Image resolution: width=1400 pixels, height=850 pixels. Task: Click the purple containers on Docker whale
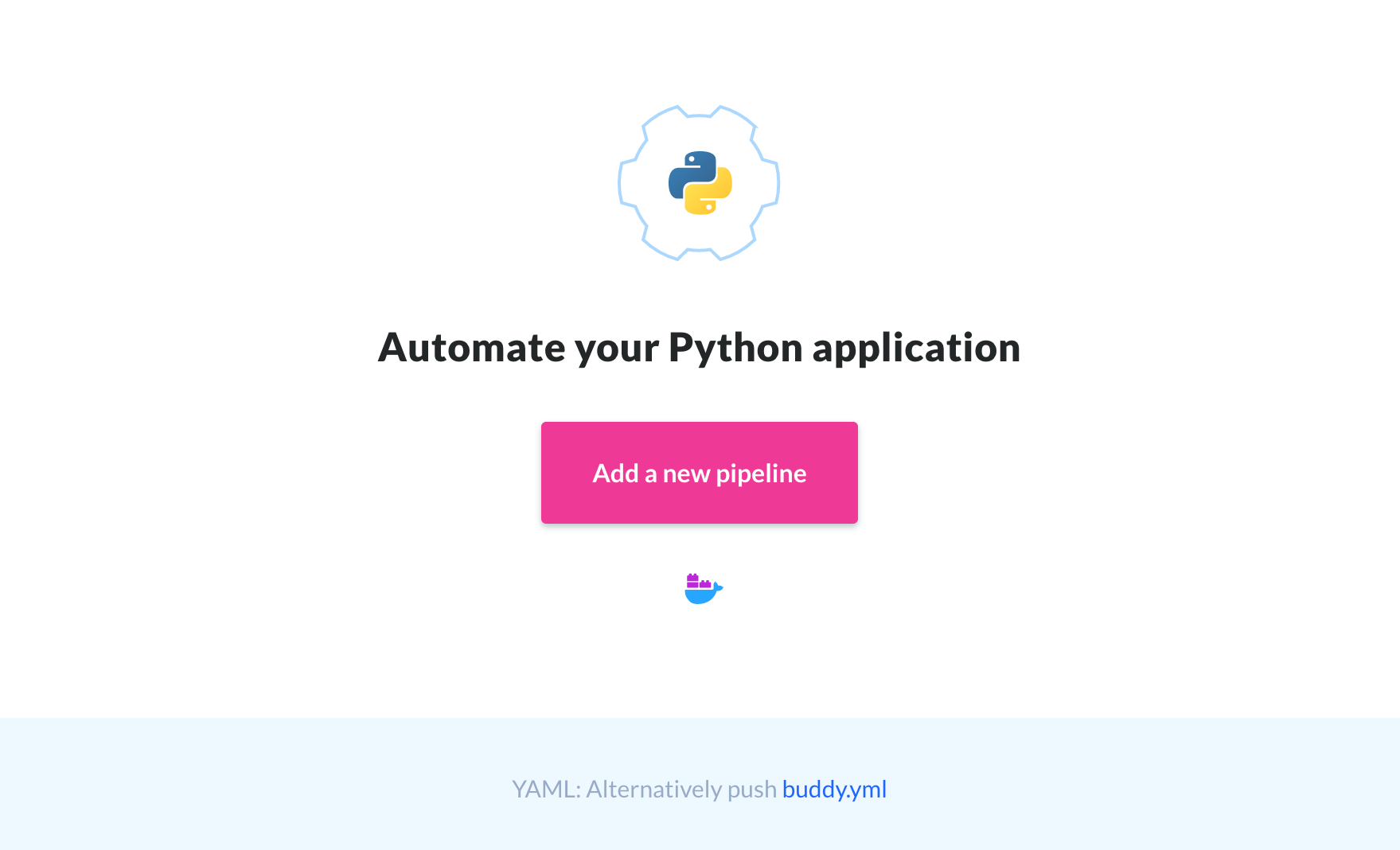point(698,581)
